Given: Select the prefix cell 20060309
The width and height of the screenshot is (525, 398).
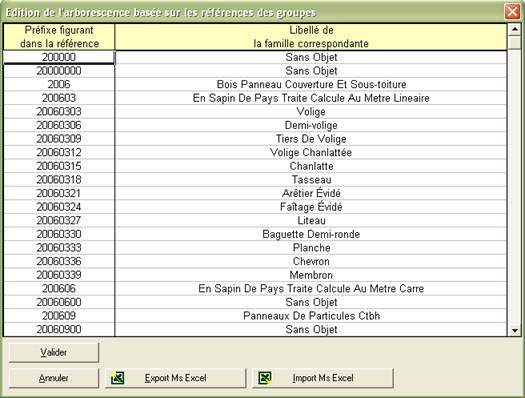Looking at the screenshot, I should 59,139.
